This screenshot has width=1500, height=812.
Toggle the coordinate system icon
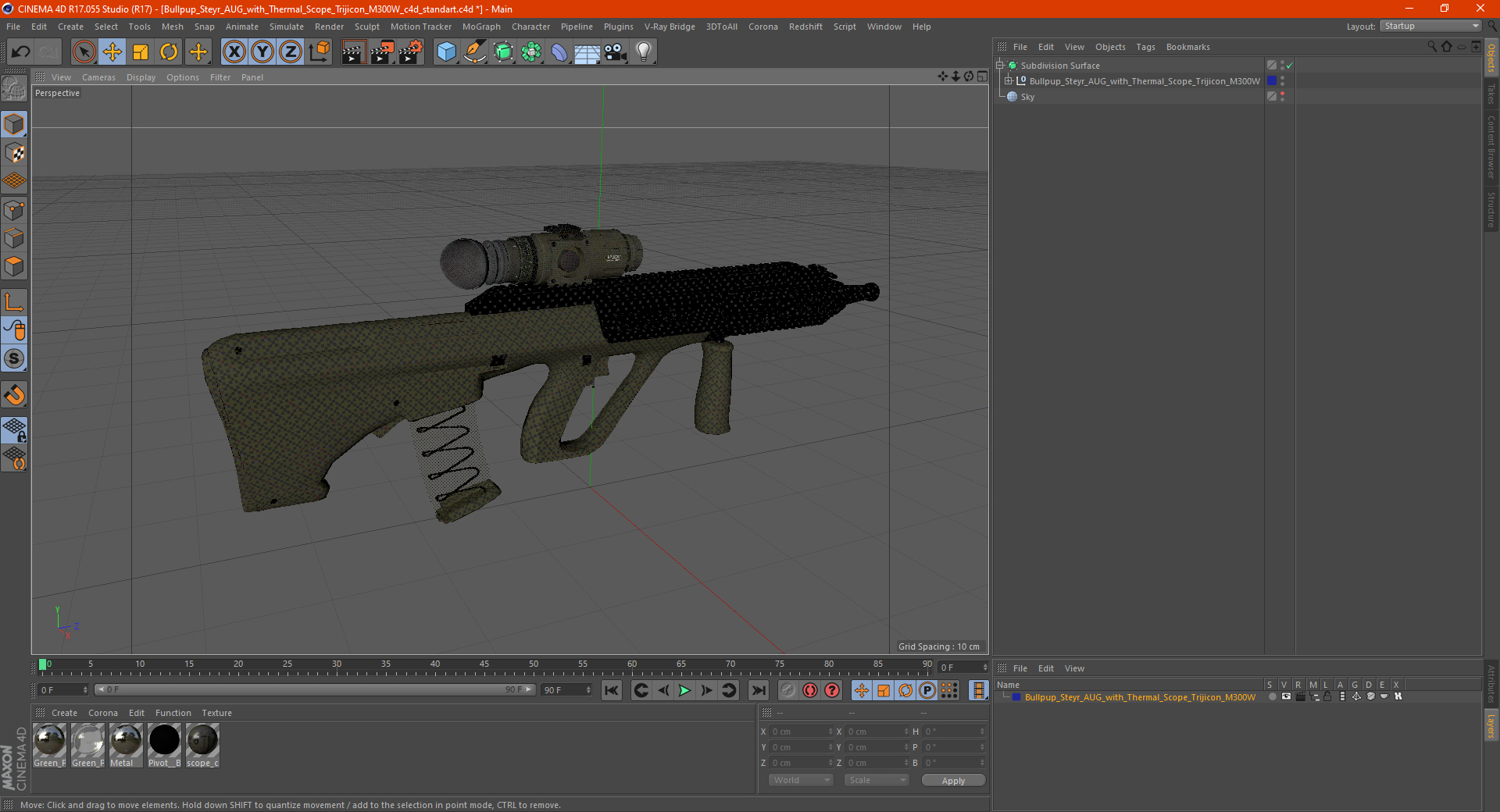(320, 52)
